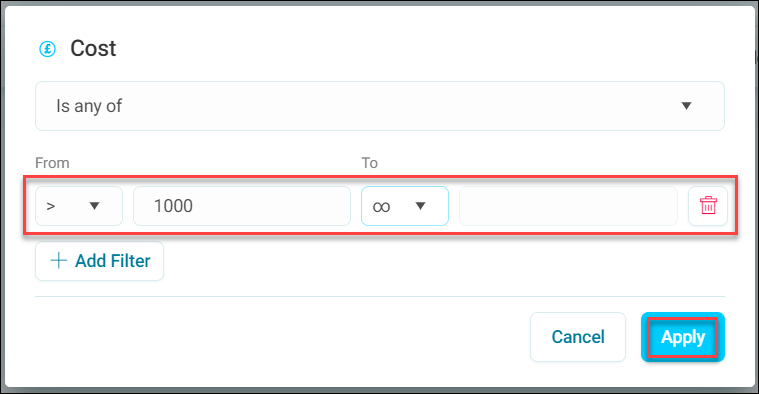The height and width of the screenshot is (394, 759).
Task: Select the 1000 value text
Action: tap(173, 206)
